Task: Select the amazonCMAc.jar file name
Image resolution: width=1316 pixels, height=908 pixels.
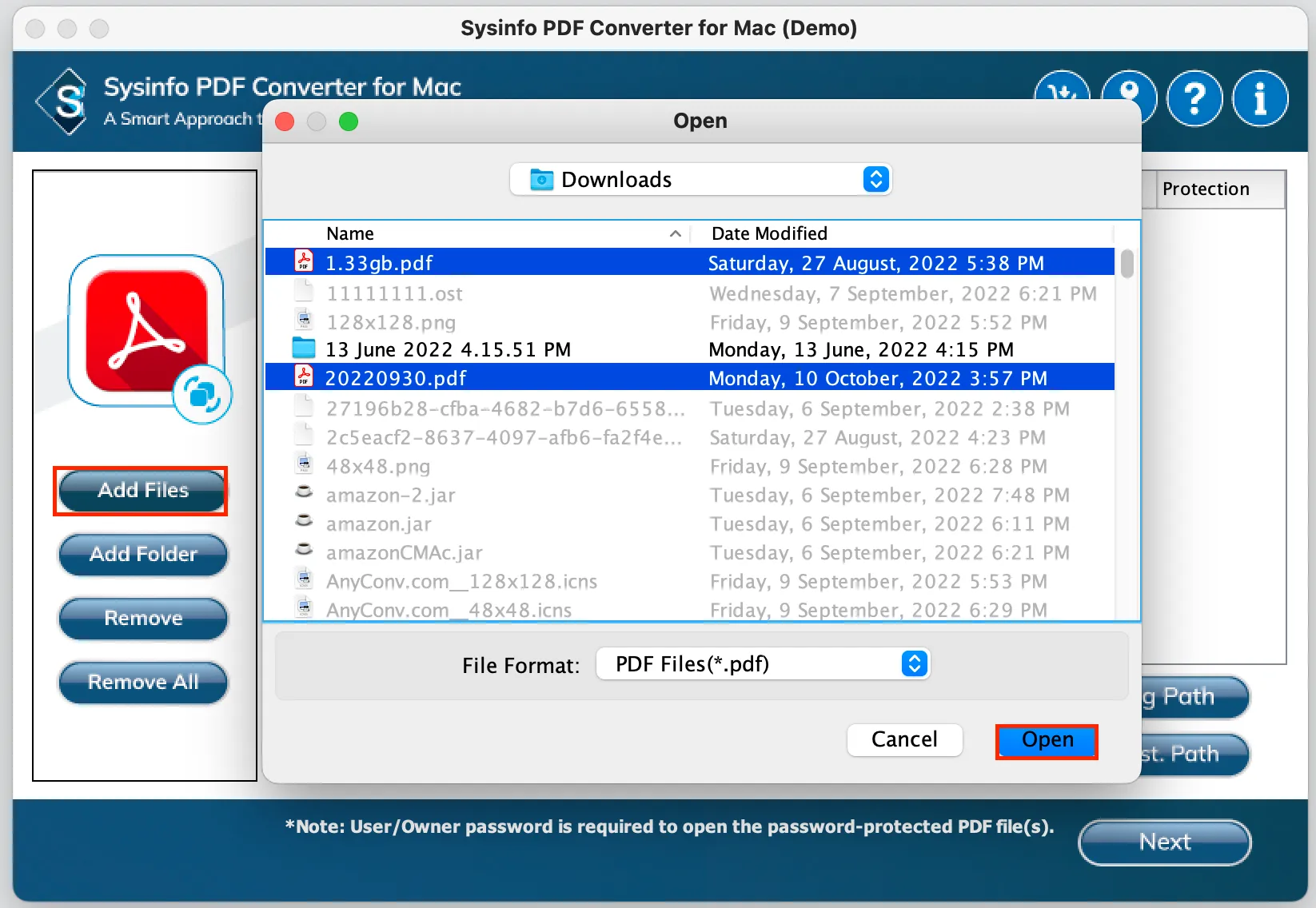Action: point(405,552)
